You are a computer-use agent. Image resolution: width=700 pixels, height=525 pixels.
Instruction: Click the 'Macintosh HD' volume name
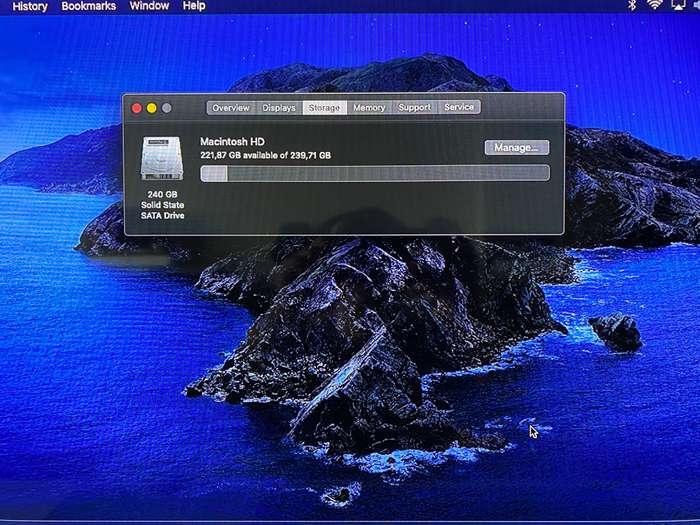coord(232,142)
